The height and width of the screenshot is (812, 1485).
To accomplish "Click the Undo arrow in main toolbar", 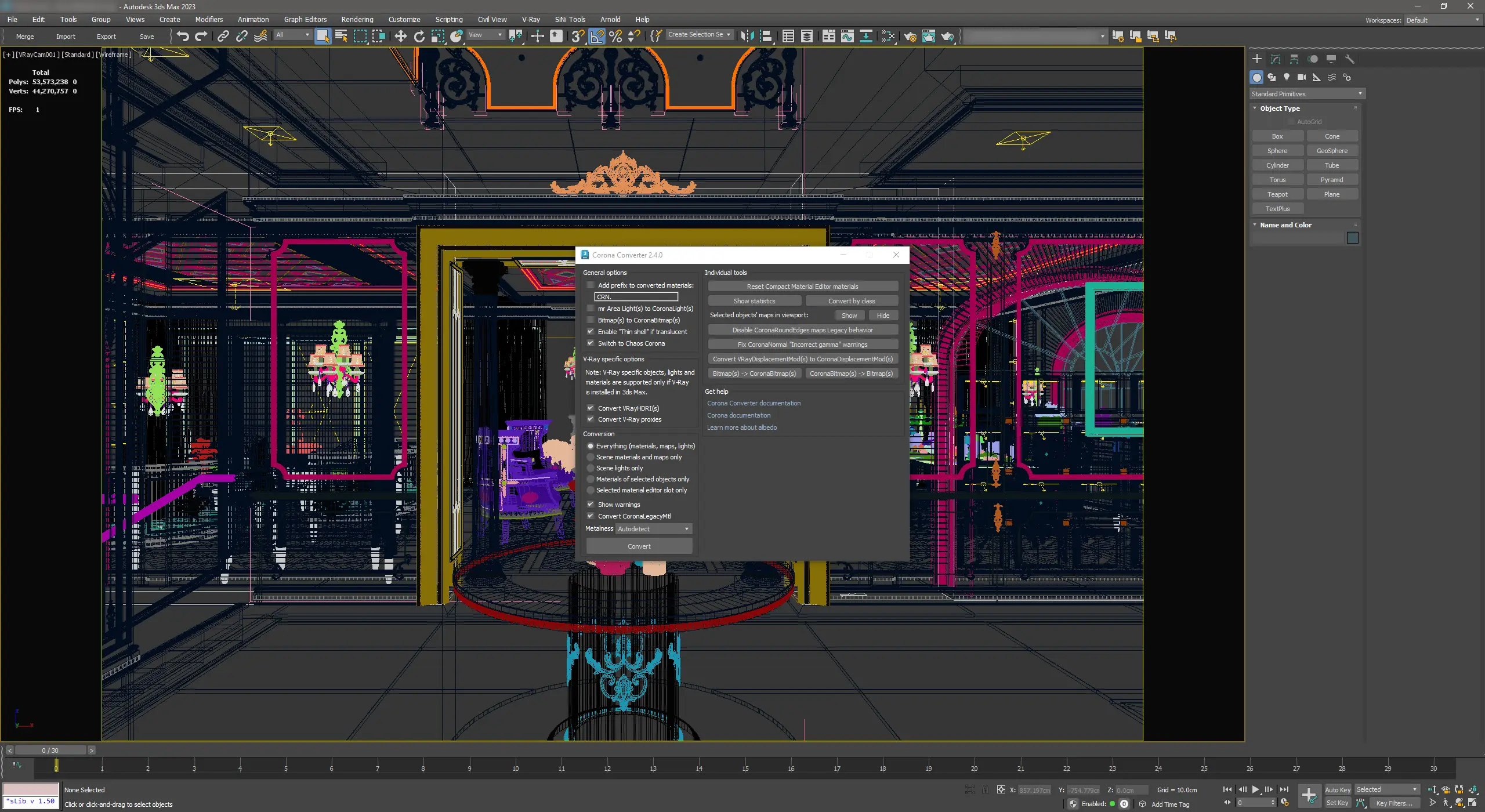I will (x=183, y=36).
